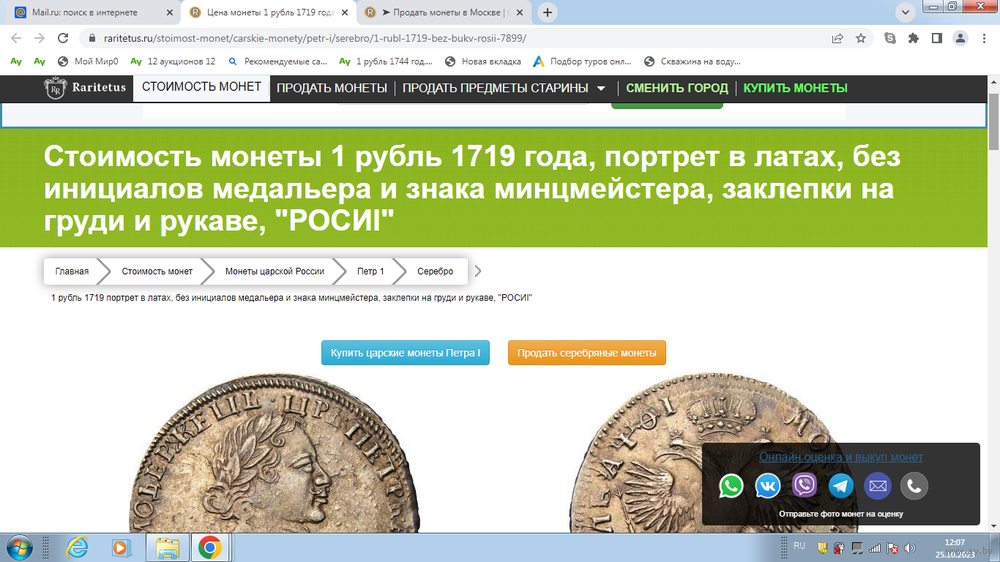Open ПРОДАТЬ ПРЕДМЕТЫ СТАРИНЫ menu
1000x562 pixels.
coord(495,88)
